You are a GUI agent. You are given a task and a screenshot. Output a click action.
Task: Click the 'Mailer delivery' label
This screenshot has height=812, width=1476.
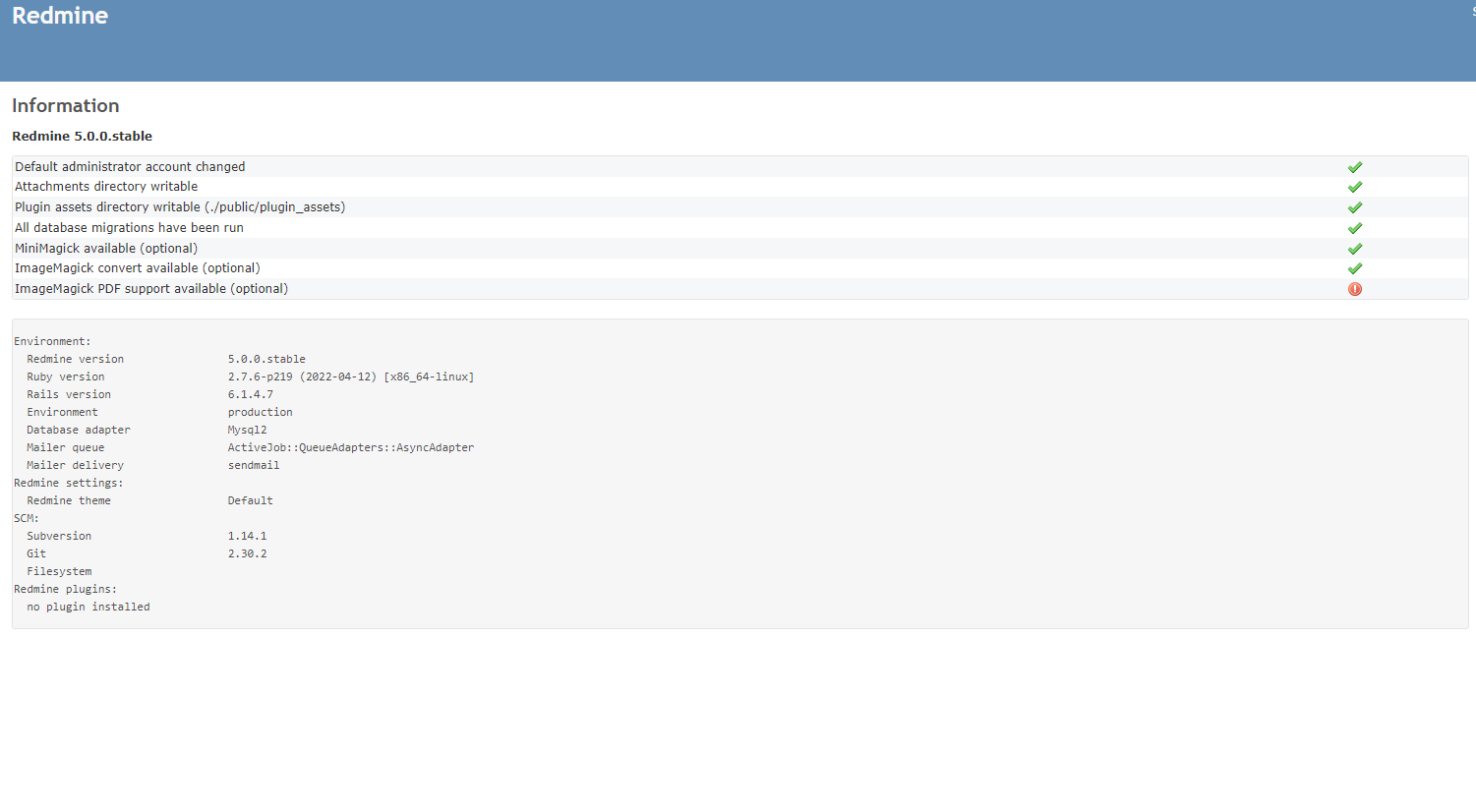[76, 466]
